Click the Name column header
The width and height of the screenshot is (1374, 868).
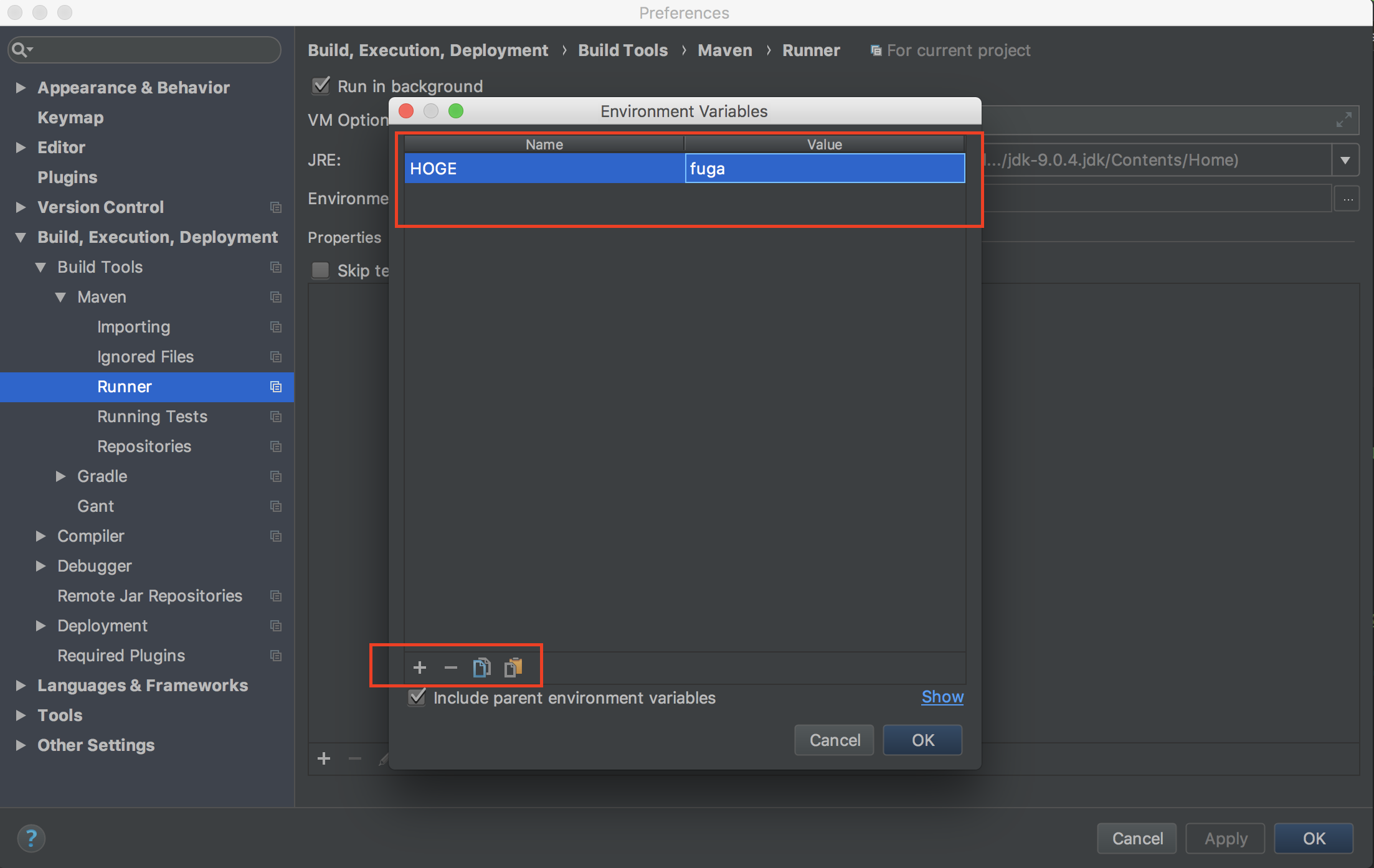[544, 144]
